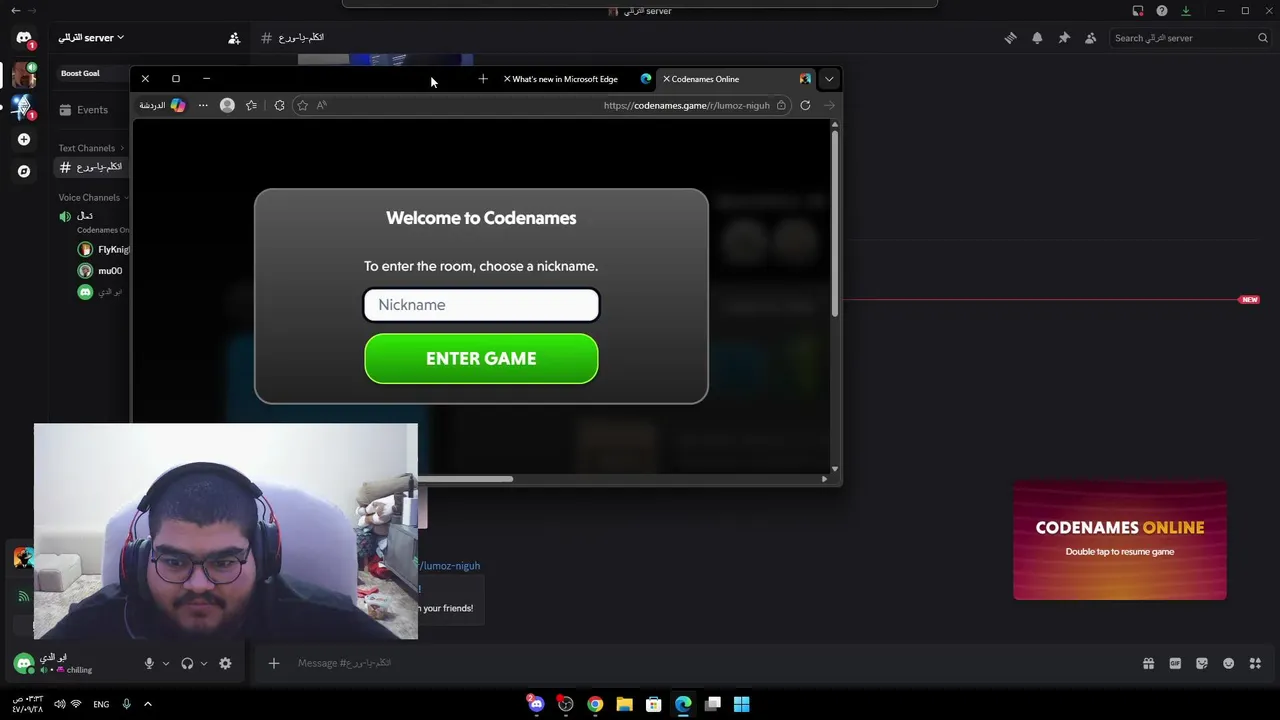Open the Threads icon in the channel header
Image resolution: width=1280 pixels, height=720 pixels.
click(1010, 38)
